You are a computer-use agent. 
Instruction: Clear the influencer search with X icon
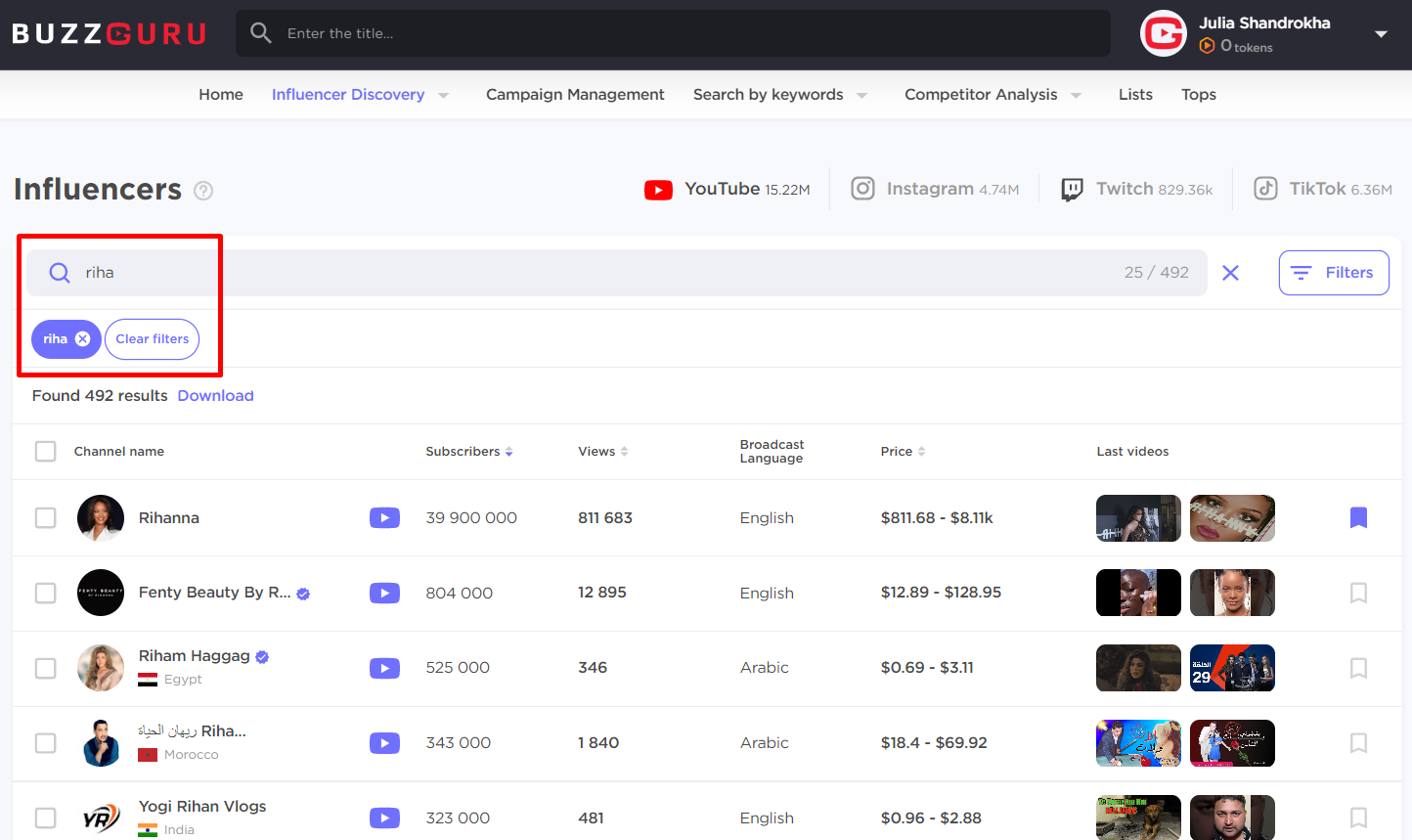click(1230, 273)
